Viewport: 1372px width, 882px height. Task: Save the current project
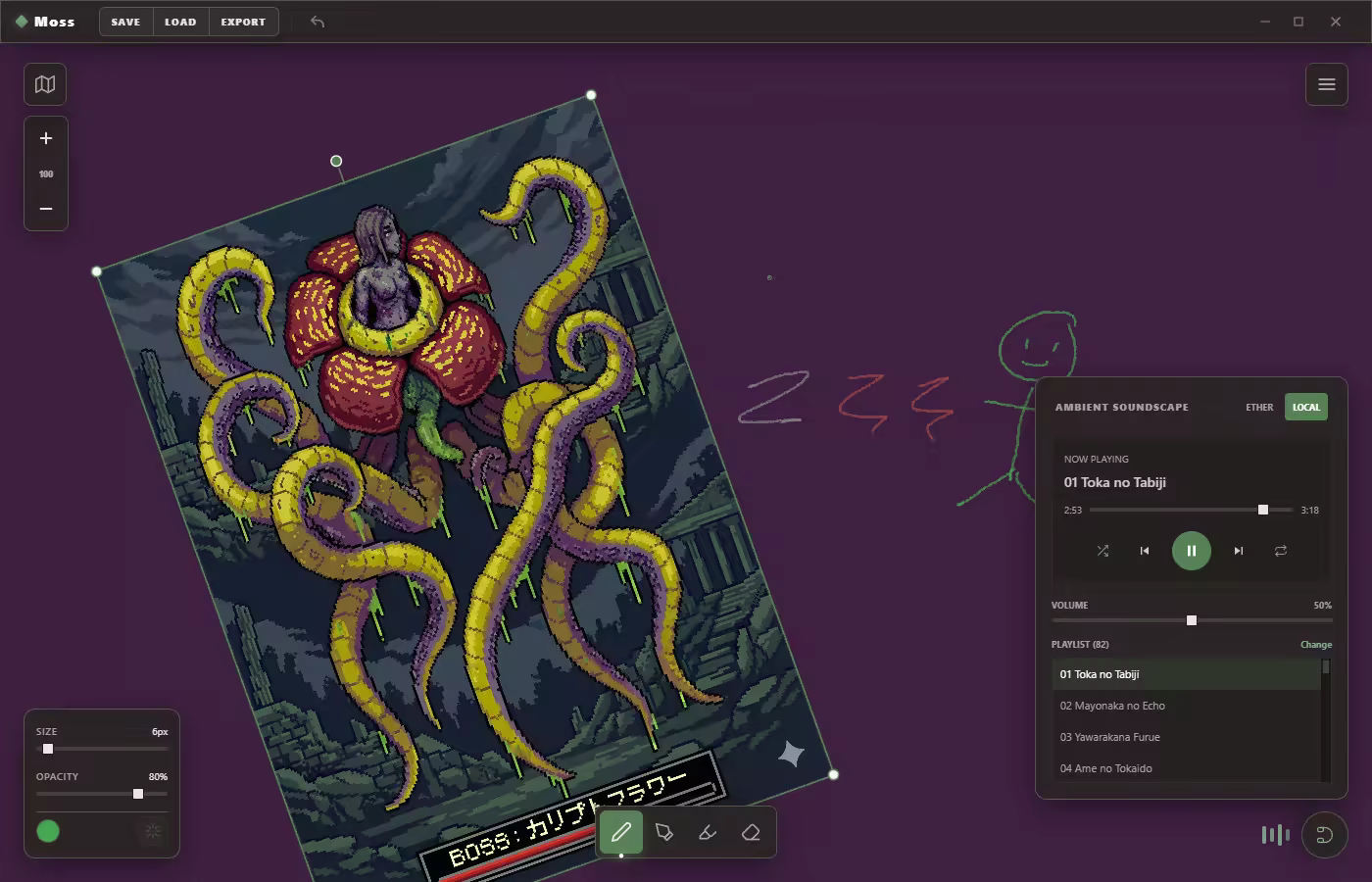click(x=125, y=21)
